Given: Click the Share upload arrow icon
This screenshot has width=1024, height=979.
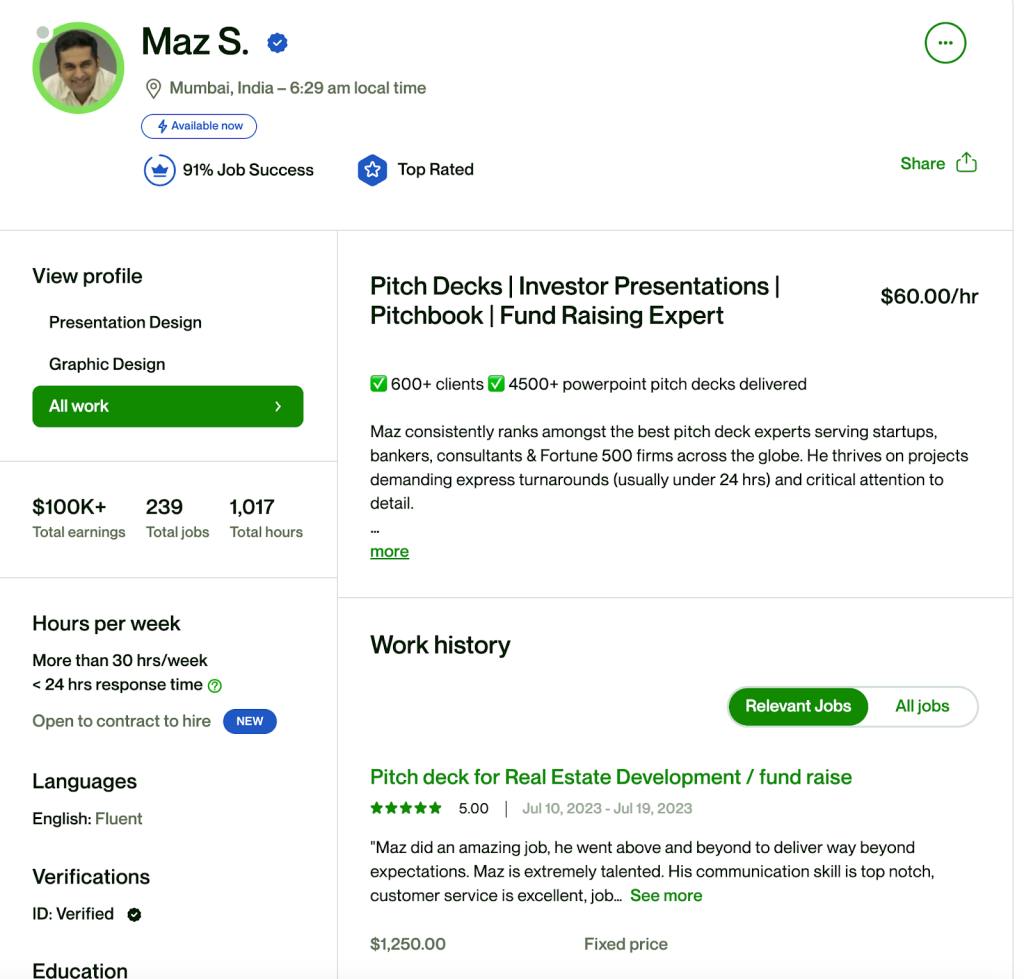Looking at the screenshot, I should 966,163.
